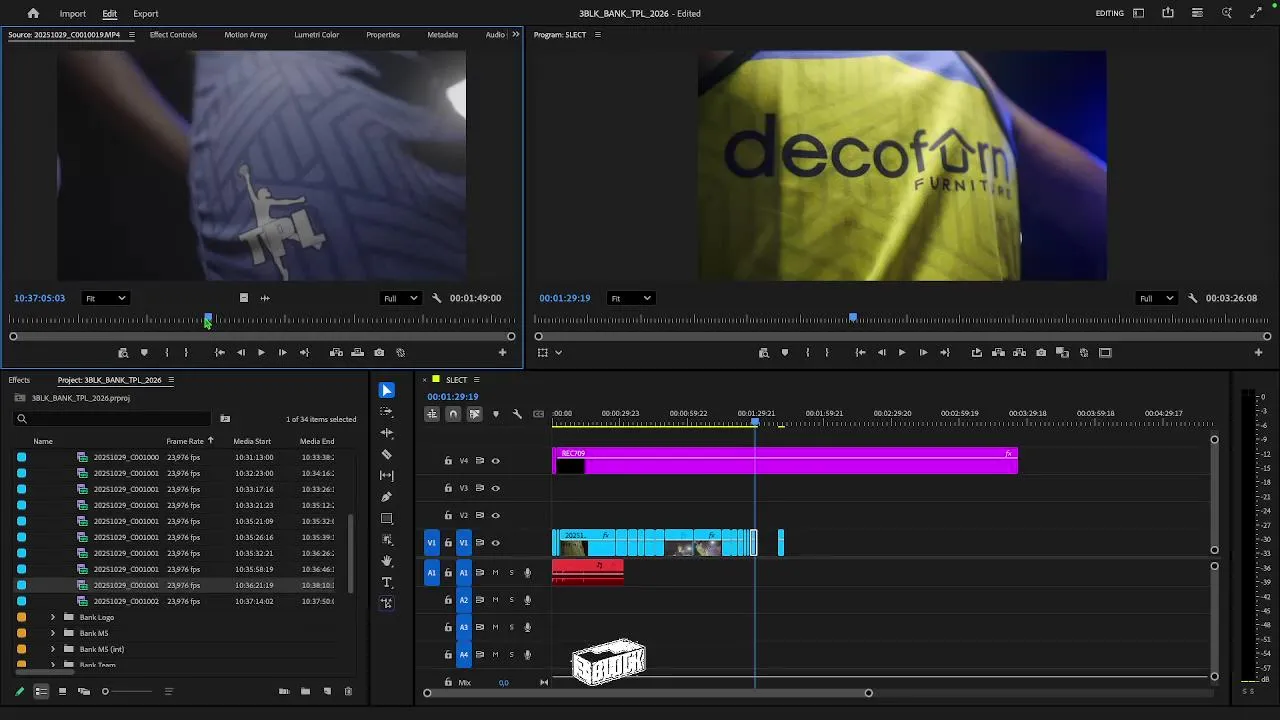Toggle V4 track output eye
Image resolution: width=1280 pixels, height=720 pixels.
(x=495, y=461)
